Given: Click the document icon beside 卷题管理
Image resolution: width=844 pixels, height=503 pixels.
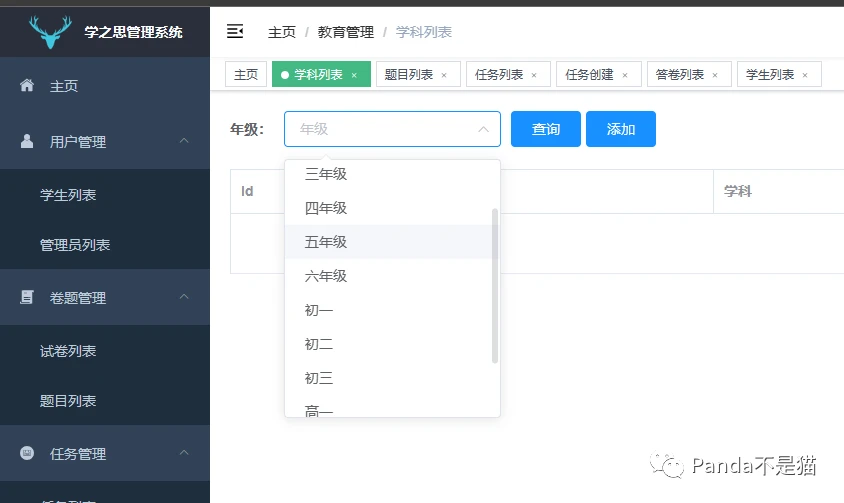Looking at the screenshot, I should (x=27, y=297).
